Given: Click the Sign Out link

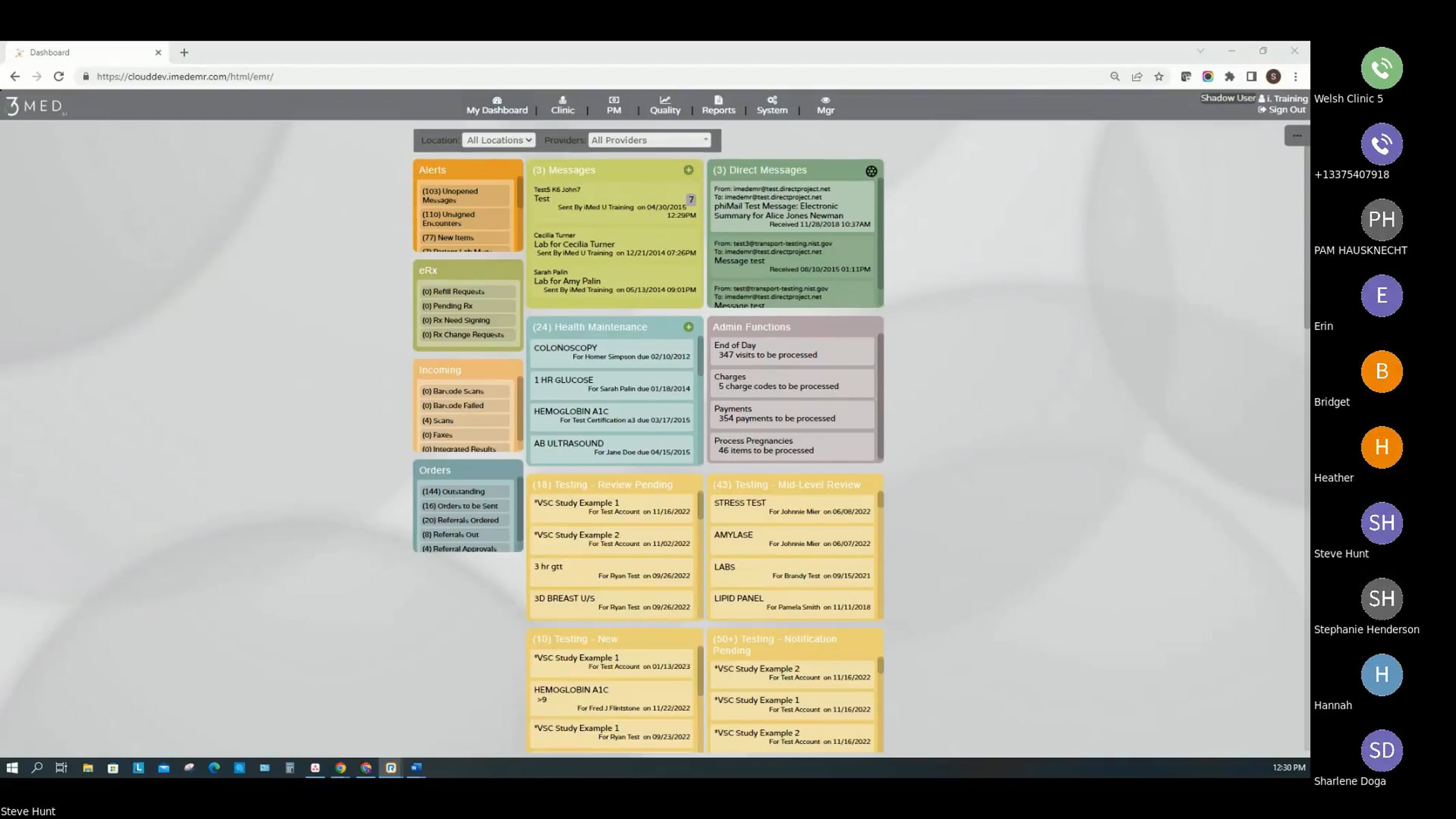Looking at the screenshot, I should [1286, 110].
